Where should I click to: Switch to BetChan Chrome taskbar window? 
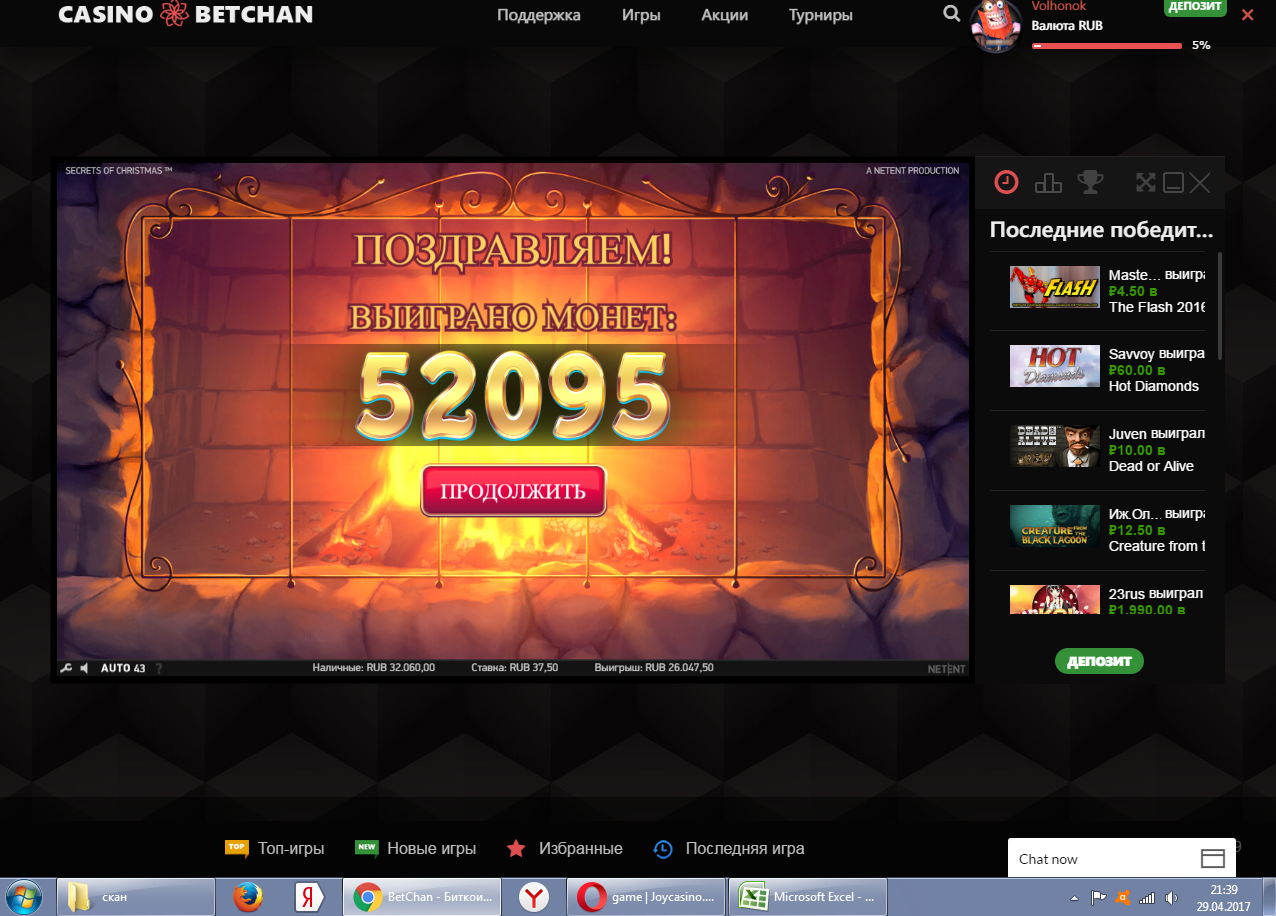pos(420,897)
